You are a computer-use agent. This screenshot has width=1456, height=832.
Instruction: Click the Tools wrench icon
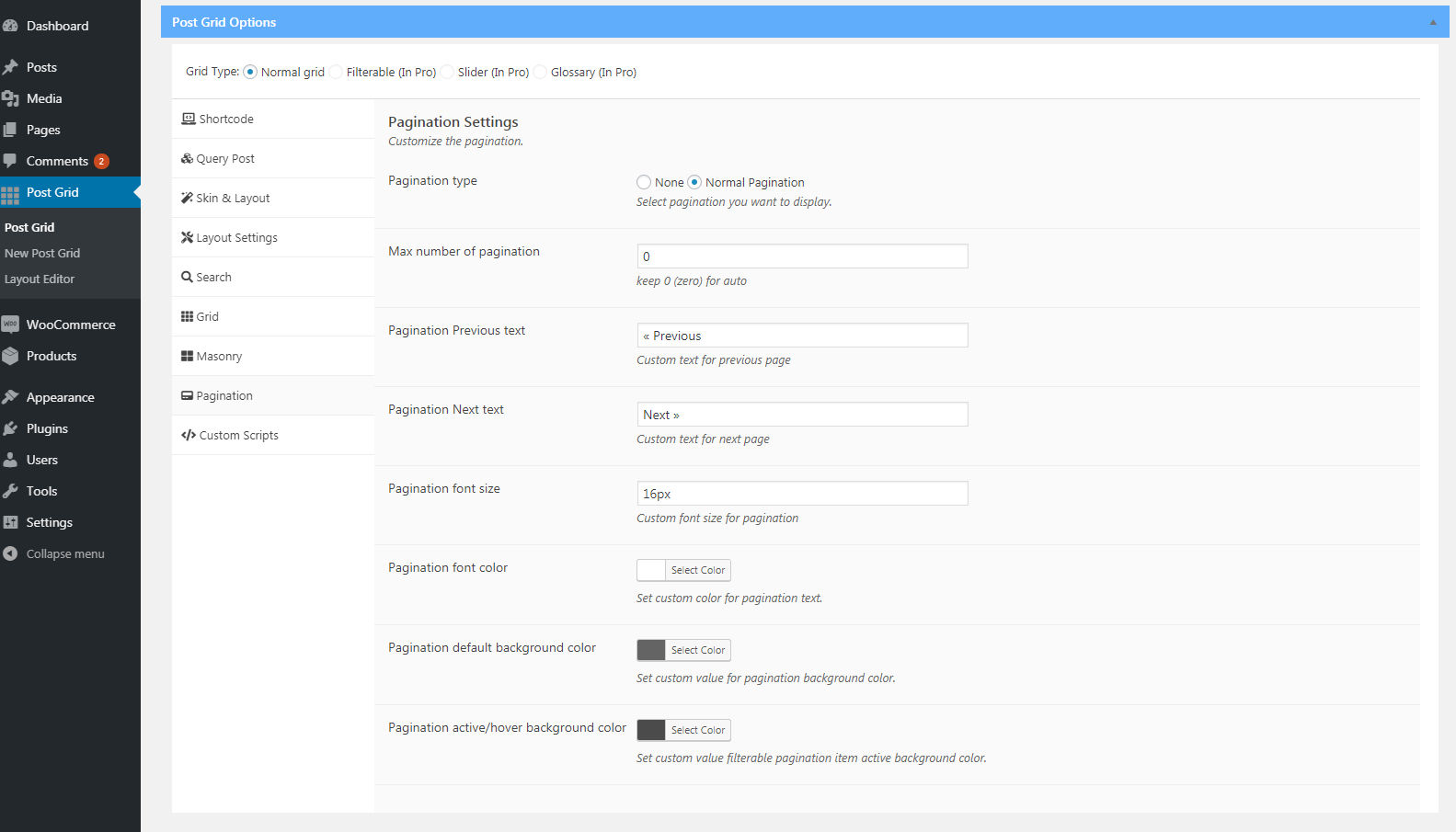tap(11, 491)
